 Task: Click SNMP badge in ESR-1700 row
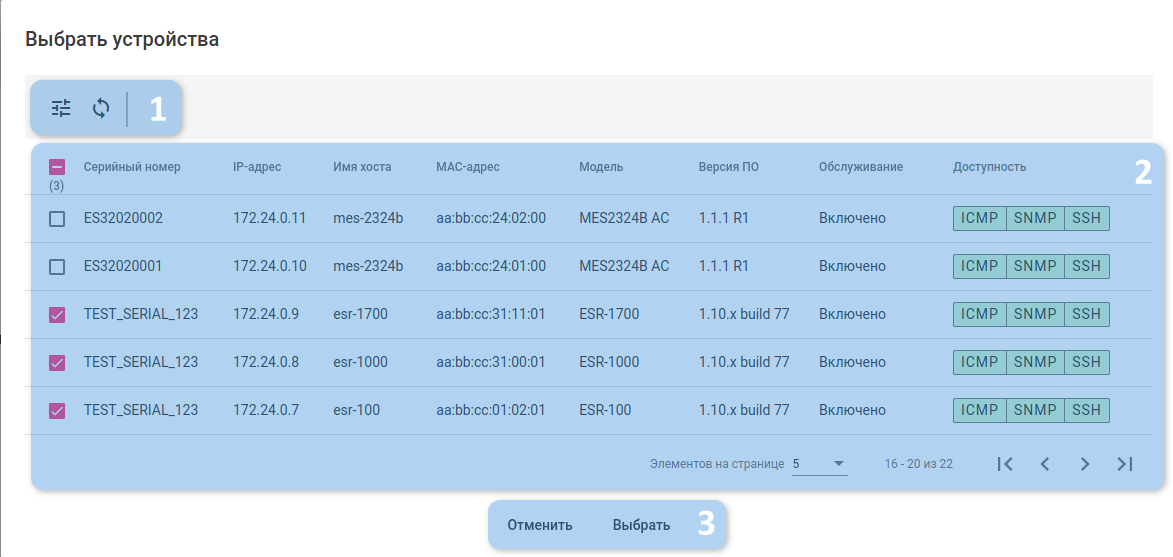(x=1035, y=314)
